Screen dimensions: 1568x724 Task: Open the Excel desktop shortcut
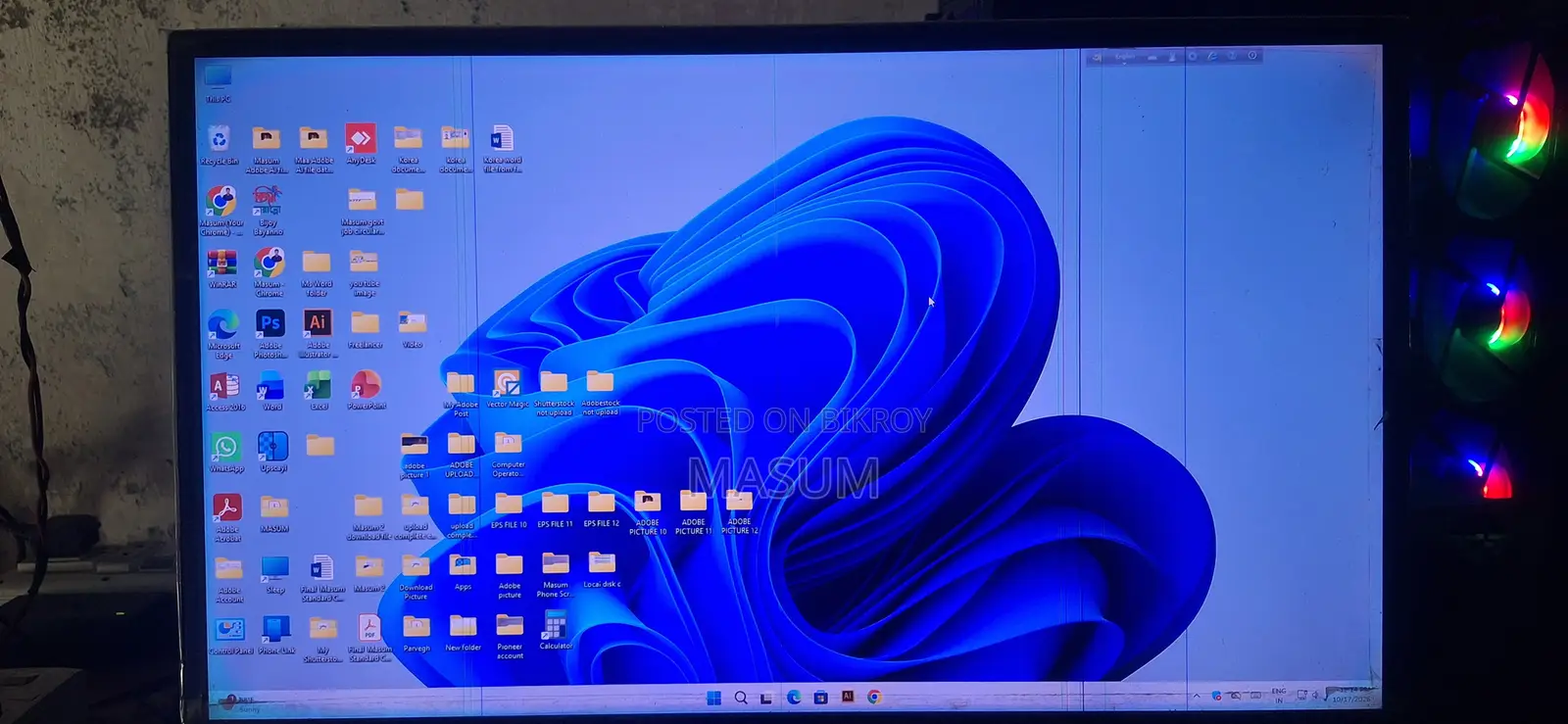(318, 392)
